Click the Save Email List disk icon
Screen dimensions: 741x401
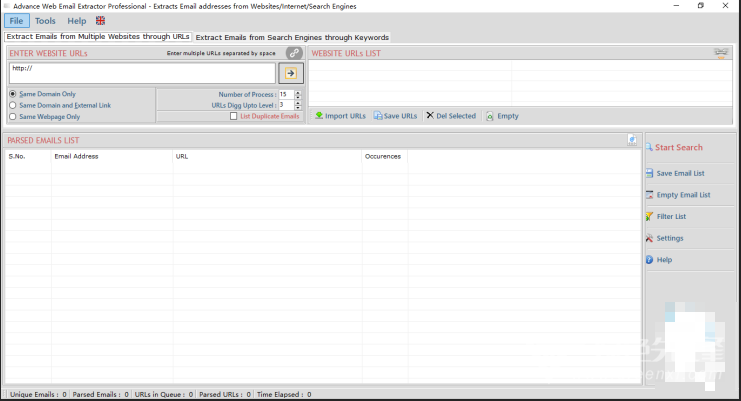click(649, 173)
